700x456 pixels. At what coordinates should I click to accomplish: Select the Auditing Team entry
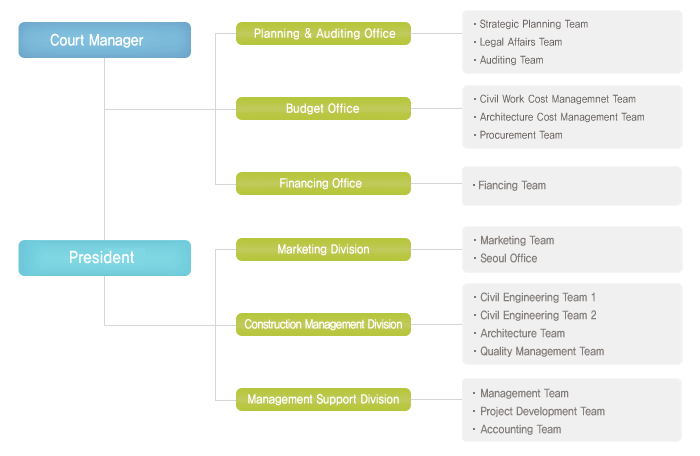511,60
